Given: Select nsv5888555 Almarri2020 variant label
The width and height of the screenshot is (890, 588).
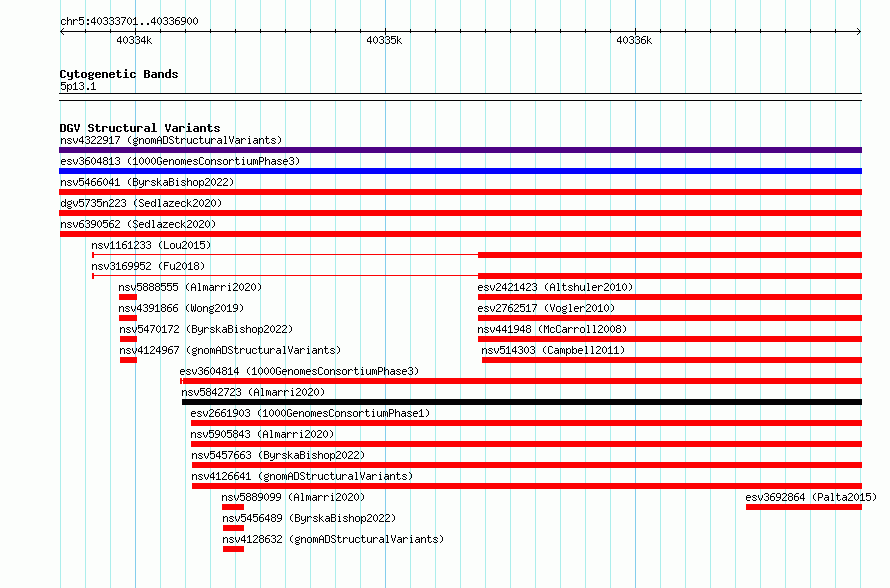Looking at the screenshot, I should [x=190, y=287].
